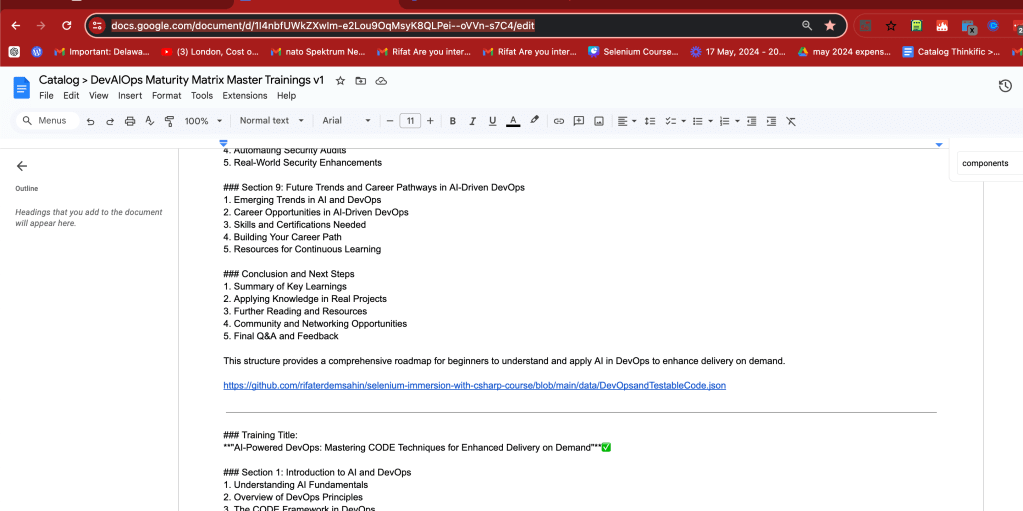The width and height of the screenshot is (1023, 511).
Task: Open the Arial font dropdown
Action: coord(346,121)
